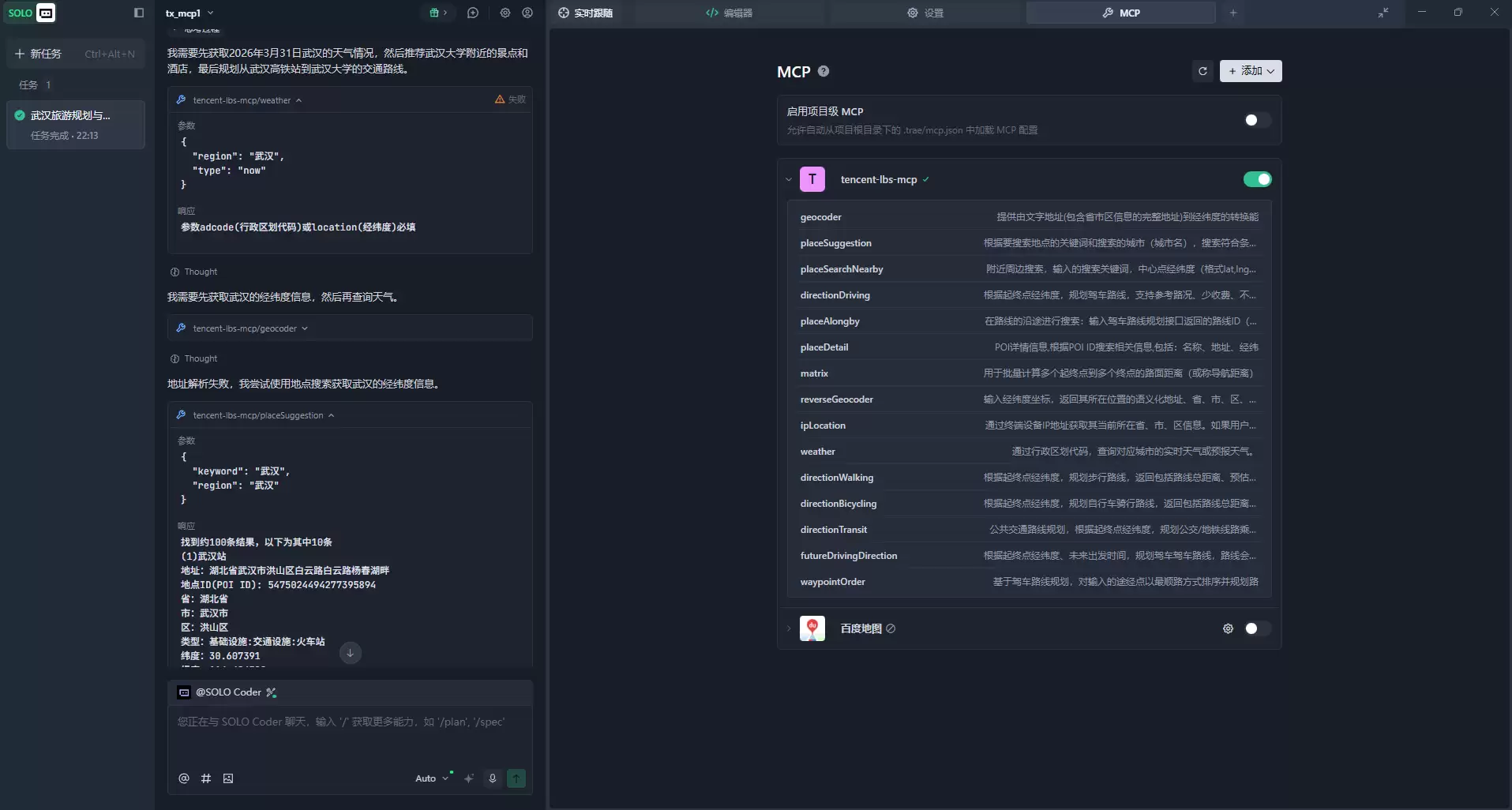Insert a mention with the @ icon
Viewport: 1512px width, 810px height.
[x=184, y=778]
